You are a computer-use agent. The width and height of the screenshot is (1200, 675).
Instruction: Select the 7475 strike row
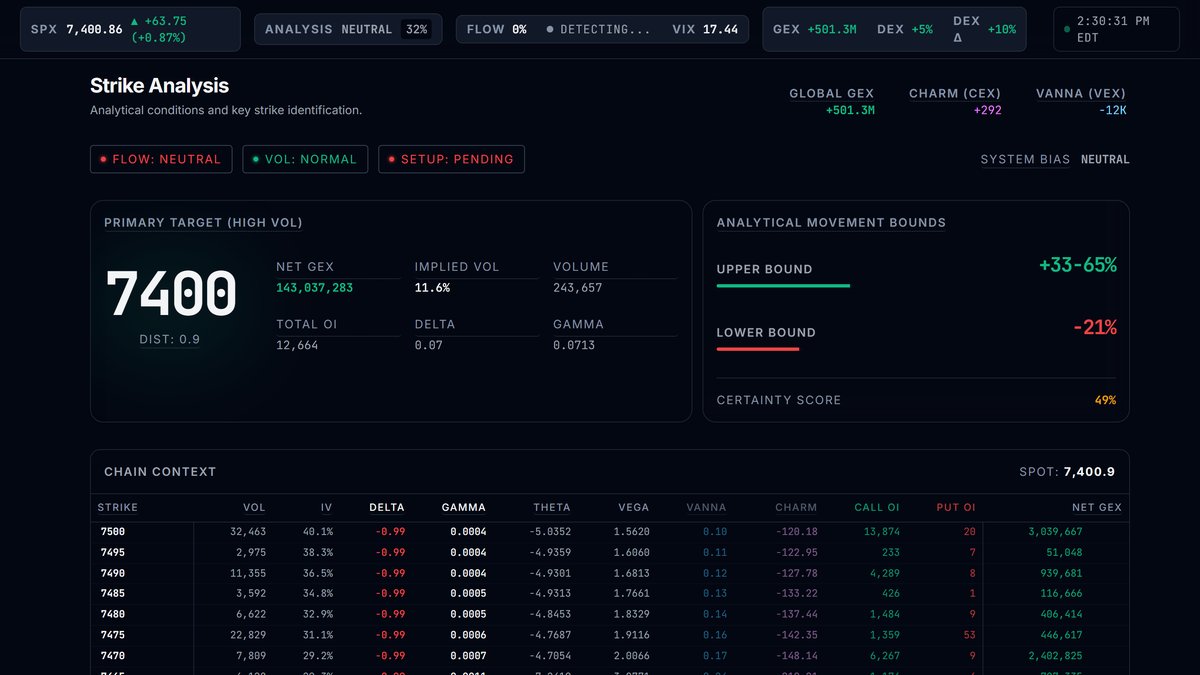coord(610,635)
